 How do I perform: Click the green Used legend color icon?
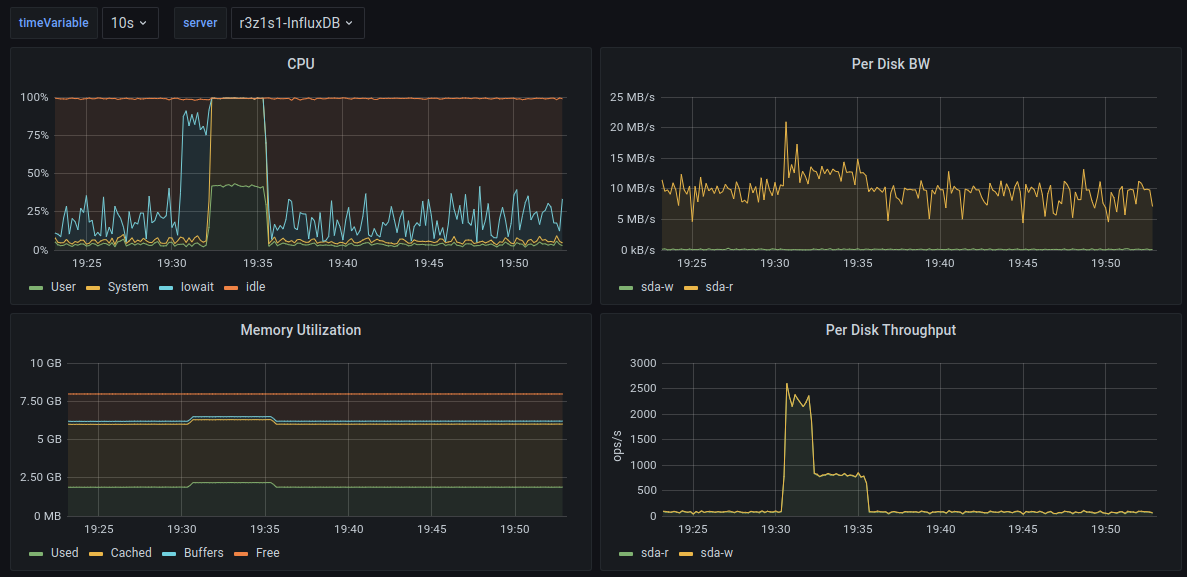[x=37, y=553]
